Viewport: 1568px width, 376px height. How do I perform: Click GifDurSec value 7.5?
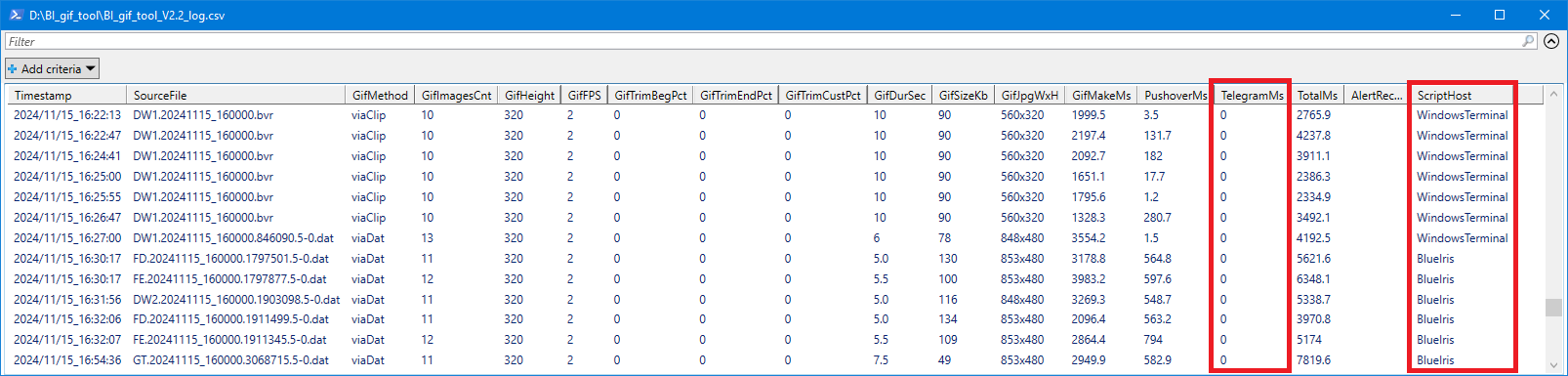click(881, 359)
